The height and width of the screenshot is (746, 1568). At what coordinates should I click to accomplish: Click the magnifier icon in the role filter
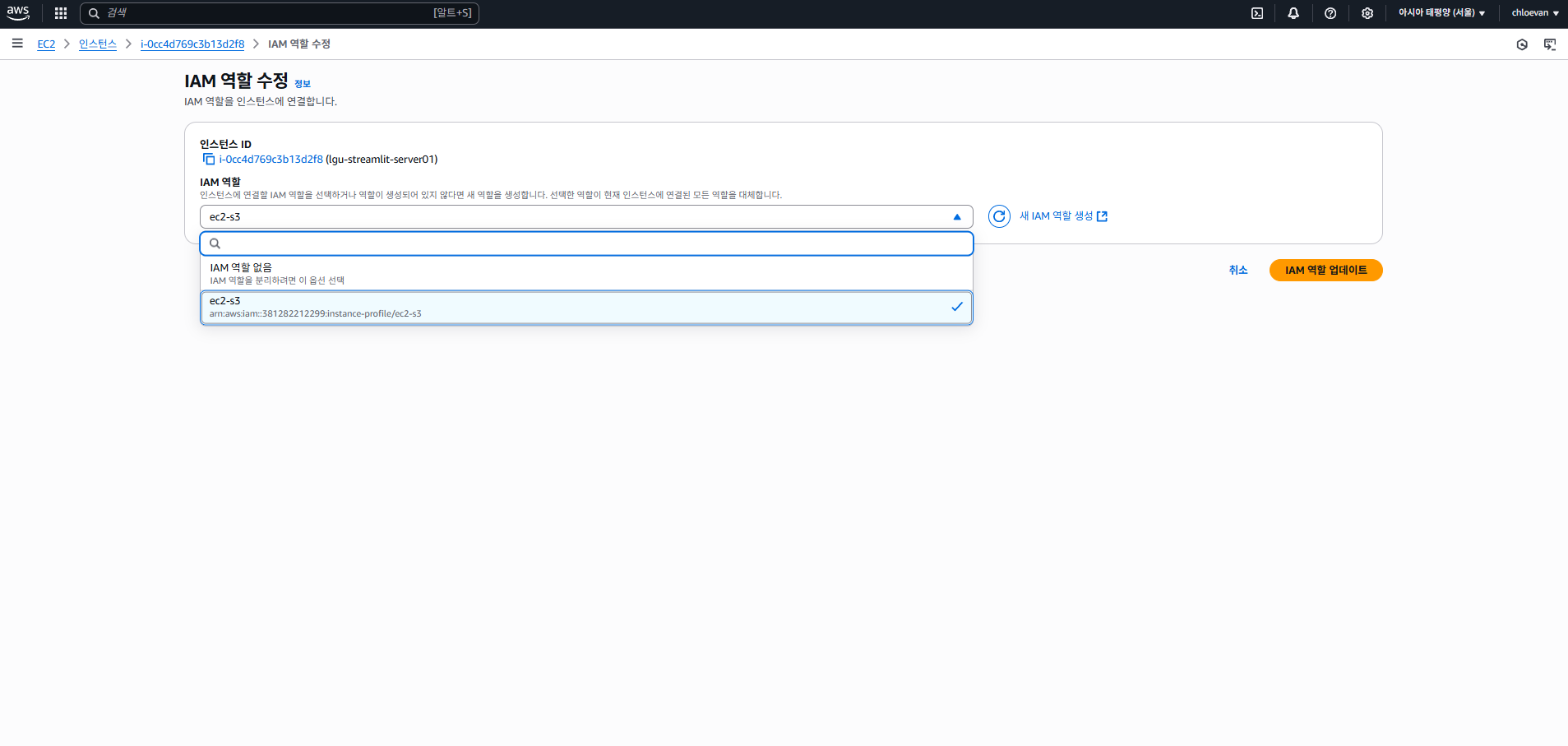point(215,243)
